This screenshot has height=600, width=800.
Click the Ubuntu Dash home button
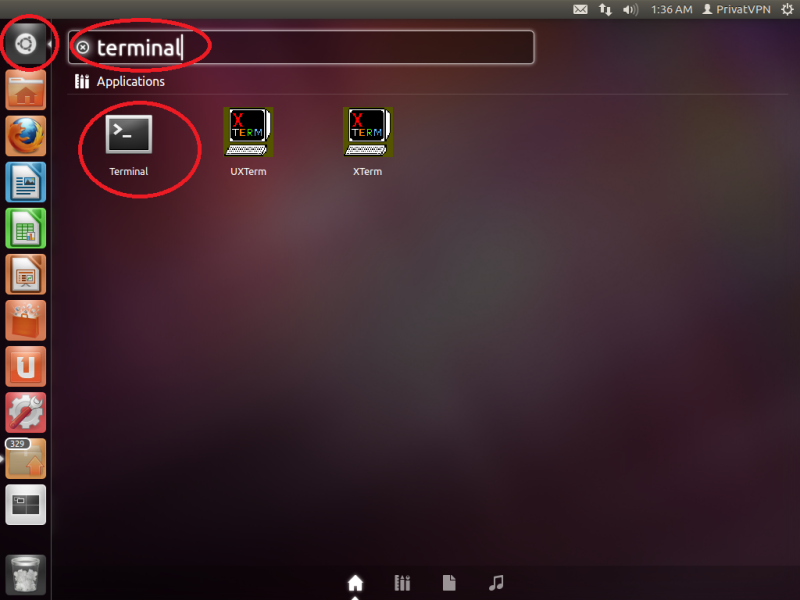point(25,45)
